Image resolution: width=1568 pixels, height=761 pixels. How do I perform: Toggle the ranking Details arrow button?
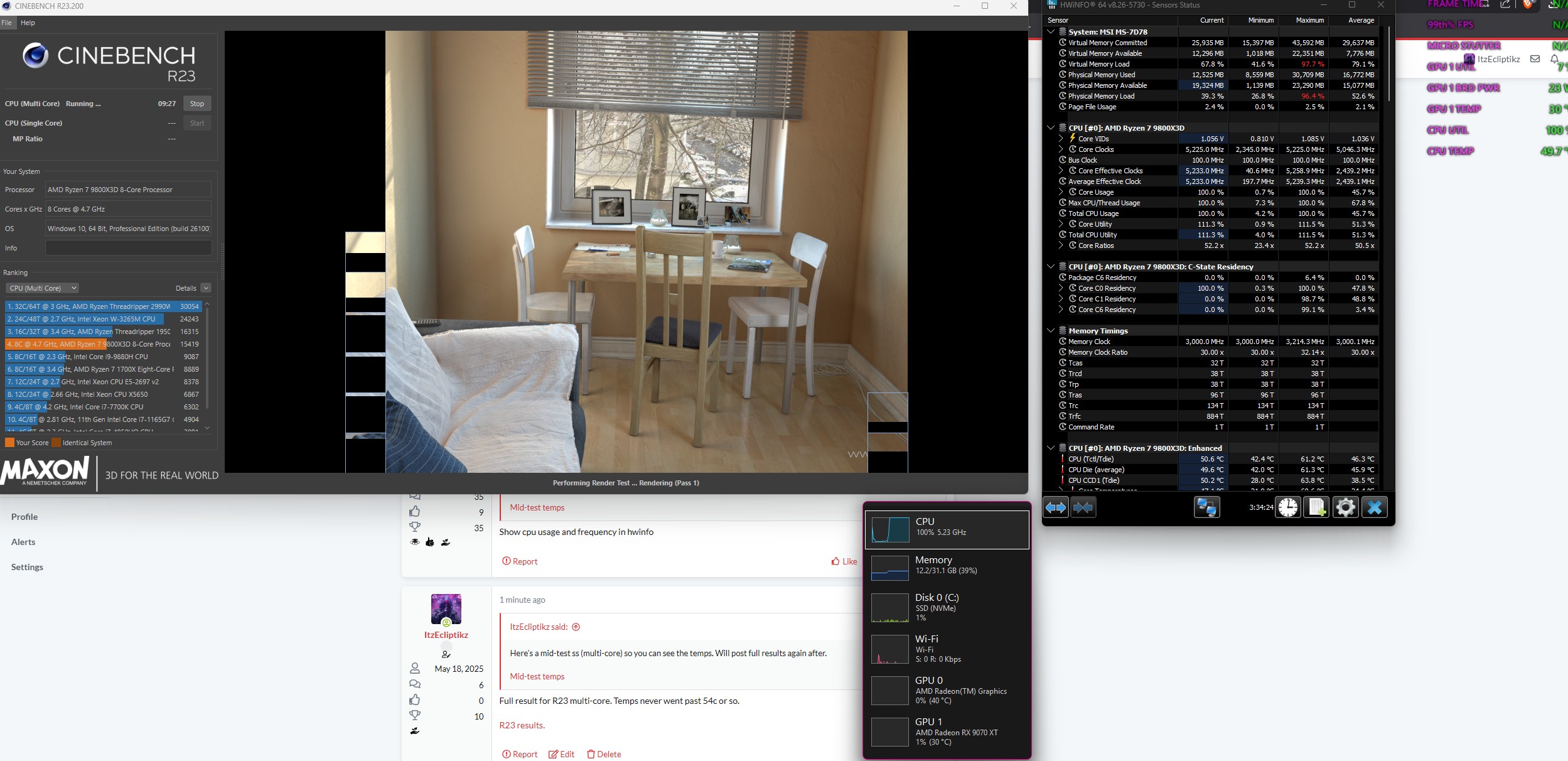[x=206, y=288]
